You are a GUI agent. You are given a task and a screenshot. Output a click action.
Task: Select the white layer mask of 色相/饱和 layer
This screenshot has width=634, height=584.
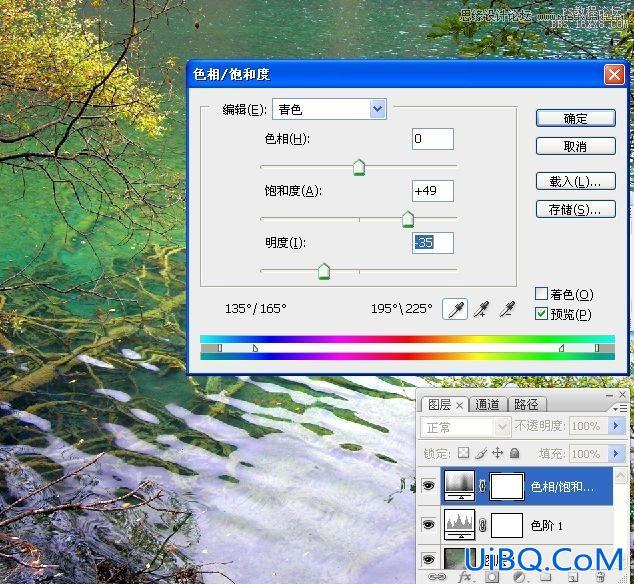[x=507, y=486]
